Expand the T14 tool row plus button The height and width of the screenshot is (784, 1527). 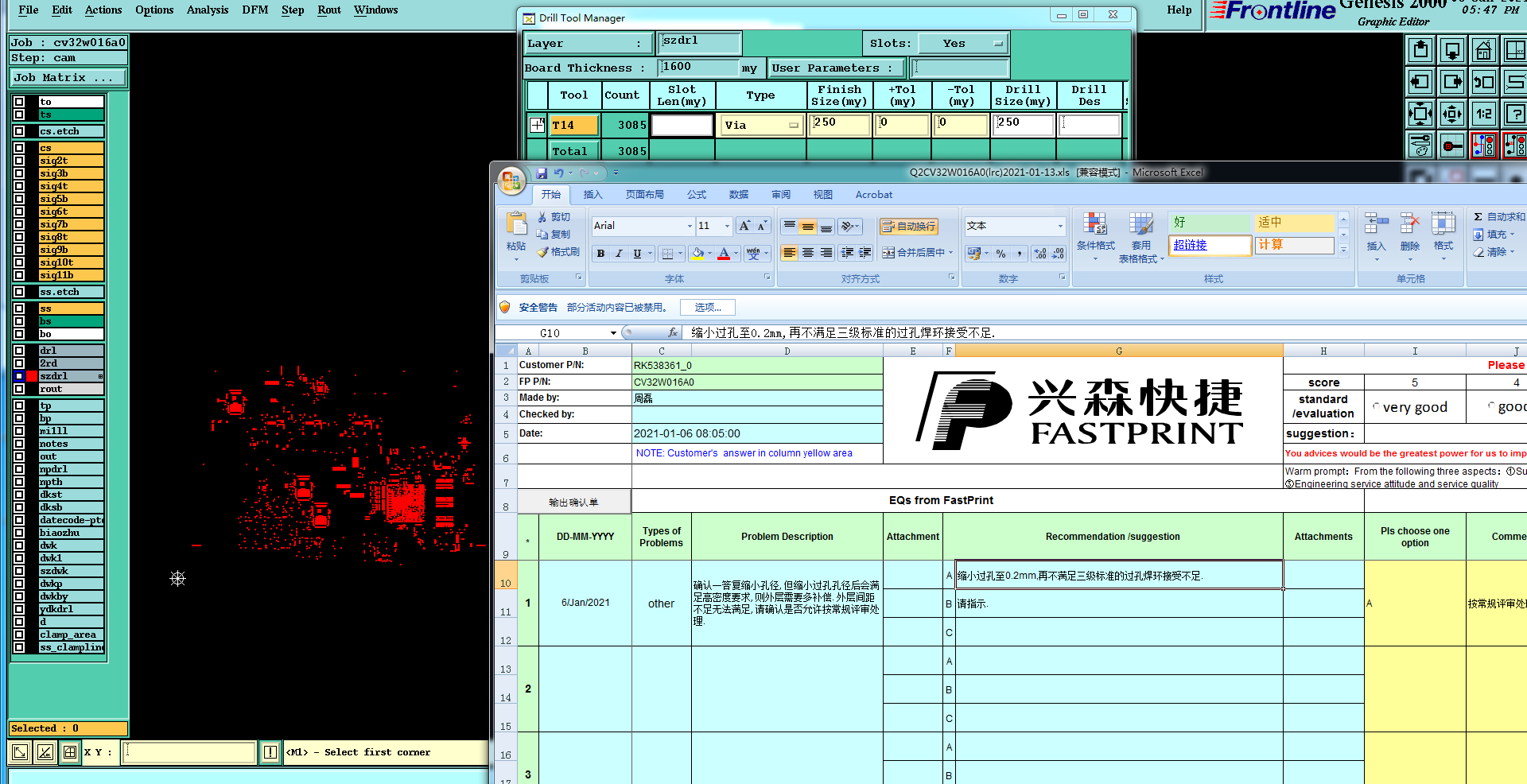tap(538, 125)
